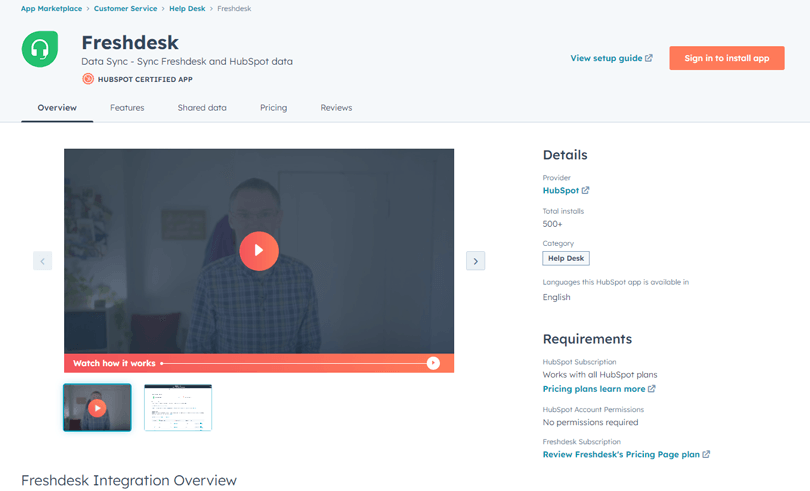Image resolution: width=810 pixels, height=491 pixels.
Task: Switch to the Features tab
Action: coord(127,108)
